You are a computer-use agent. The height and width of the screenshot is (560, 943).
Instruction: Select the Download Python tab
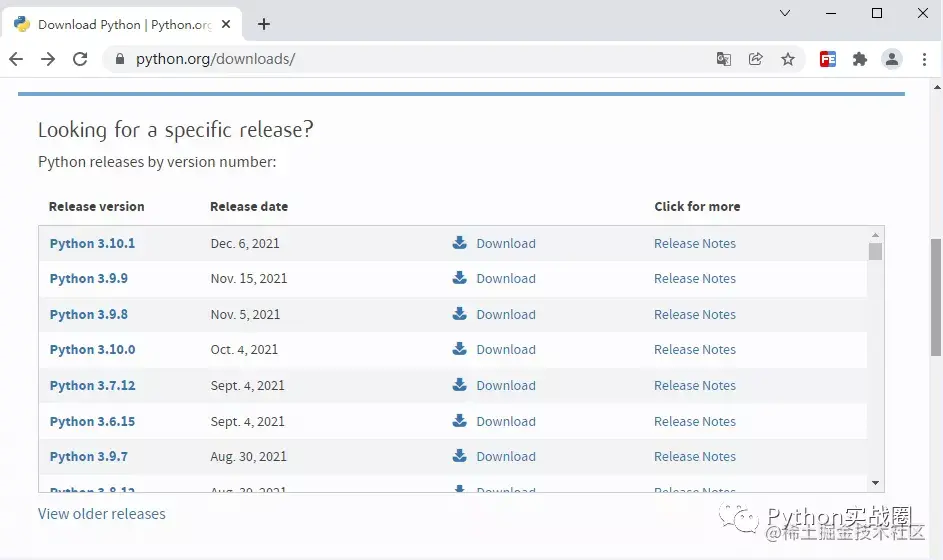pos(122,24)
